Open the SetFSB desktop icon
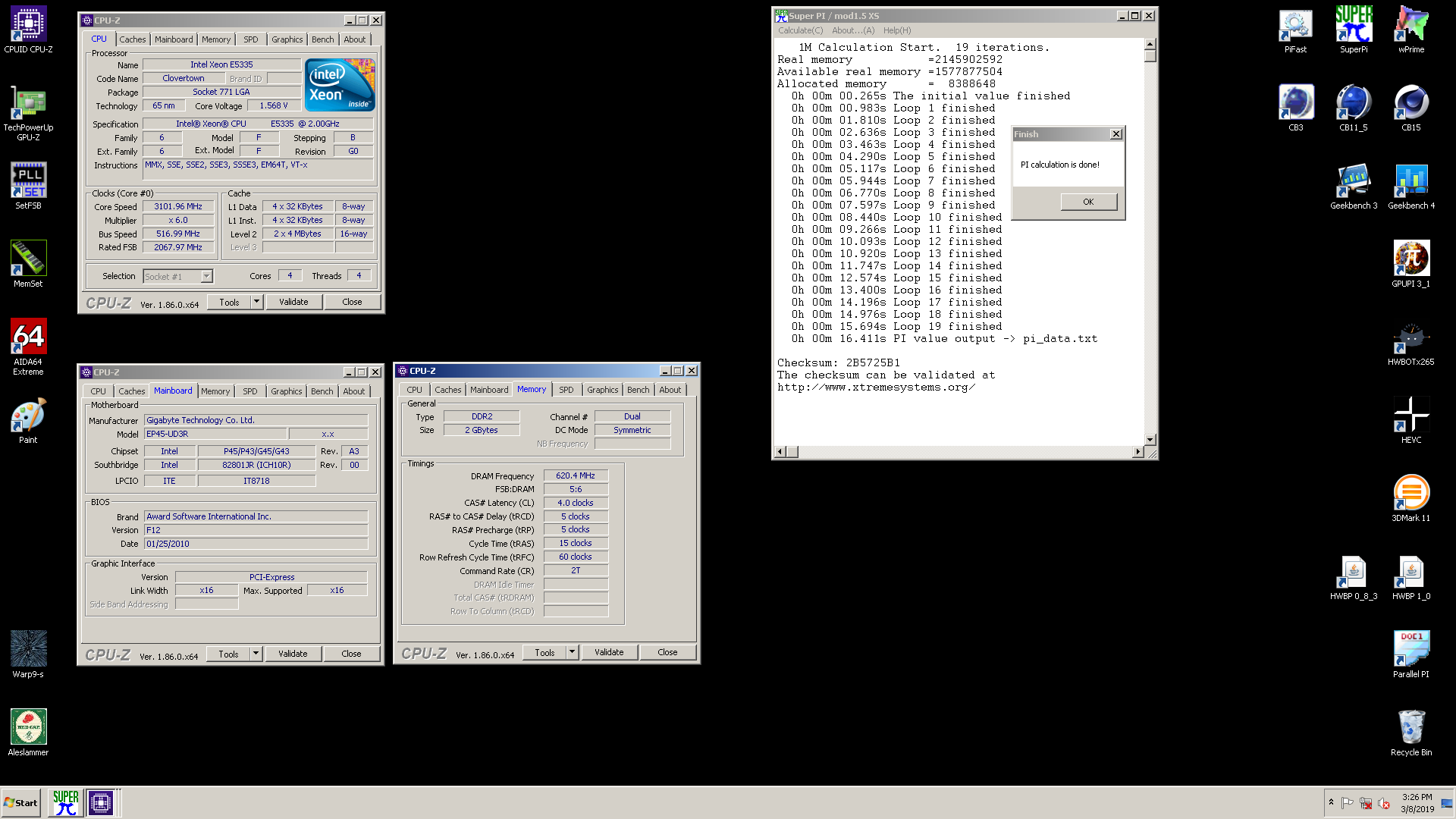1456x819 pixels. [28, 186]
